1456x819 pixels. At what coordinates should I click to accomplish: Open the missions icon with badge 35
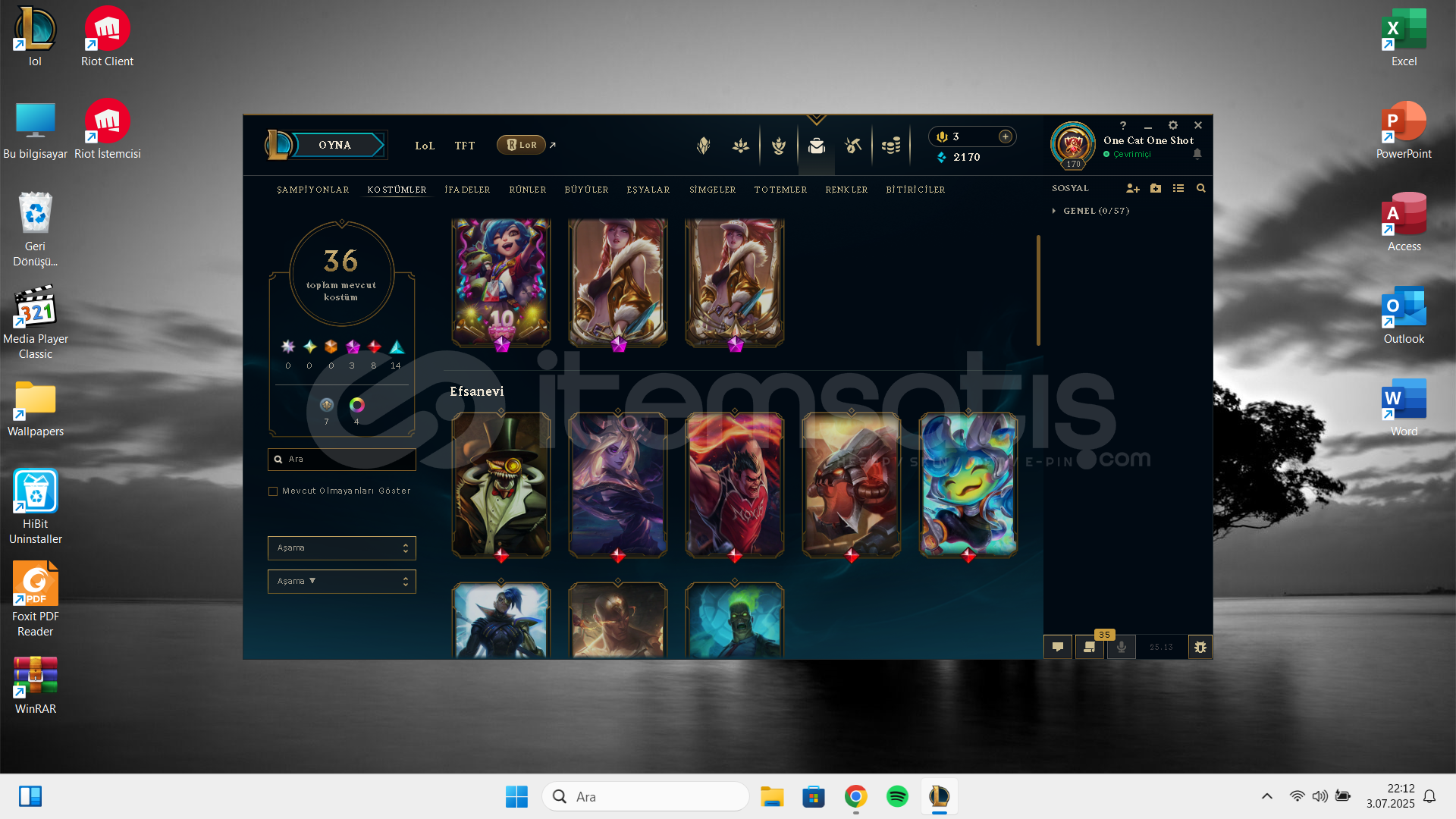[x=1090, y=647]
